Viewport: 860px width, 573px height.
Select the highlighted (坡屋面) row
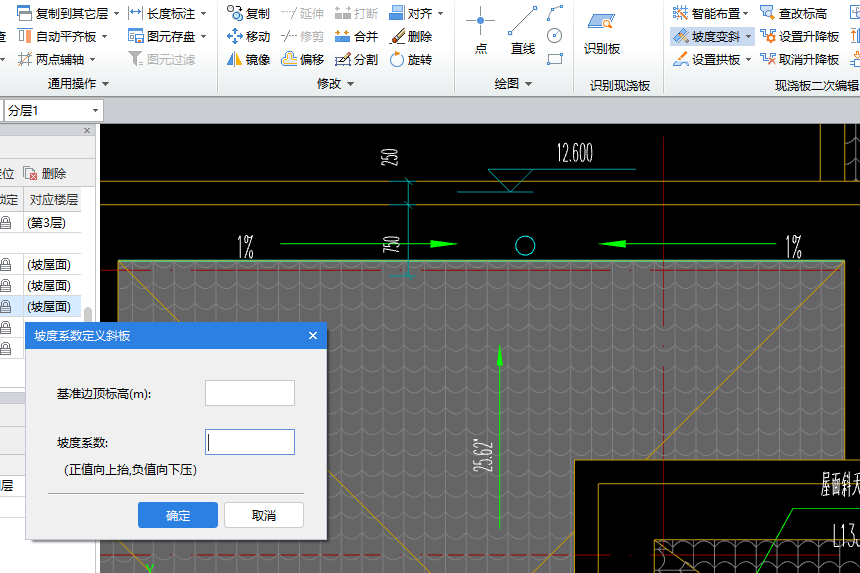[x=39, y=307]
